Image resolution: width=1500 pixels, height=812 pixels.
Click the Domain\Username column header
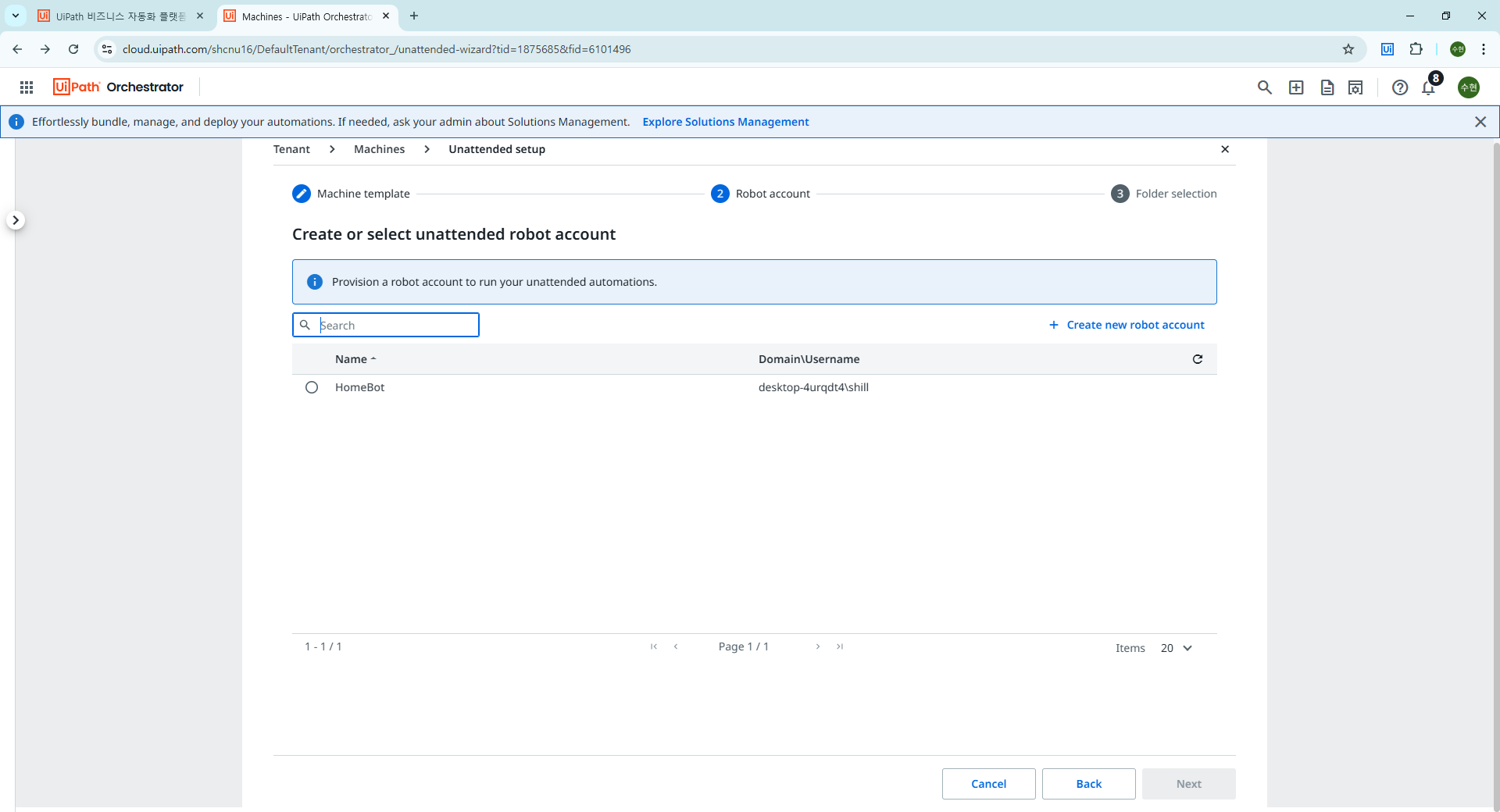[809, 359]
